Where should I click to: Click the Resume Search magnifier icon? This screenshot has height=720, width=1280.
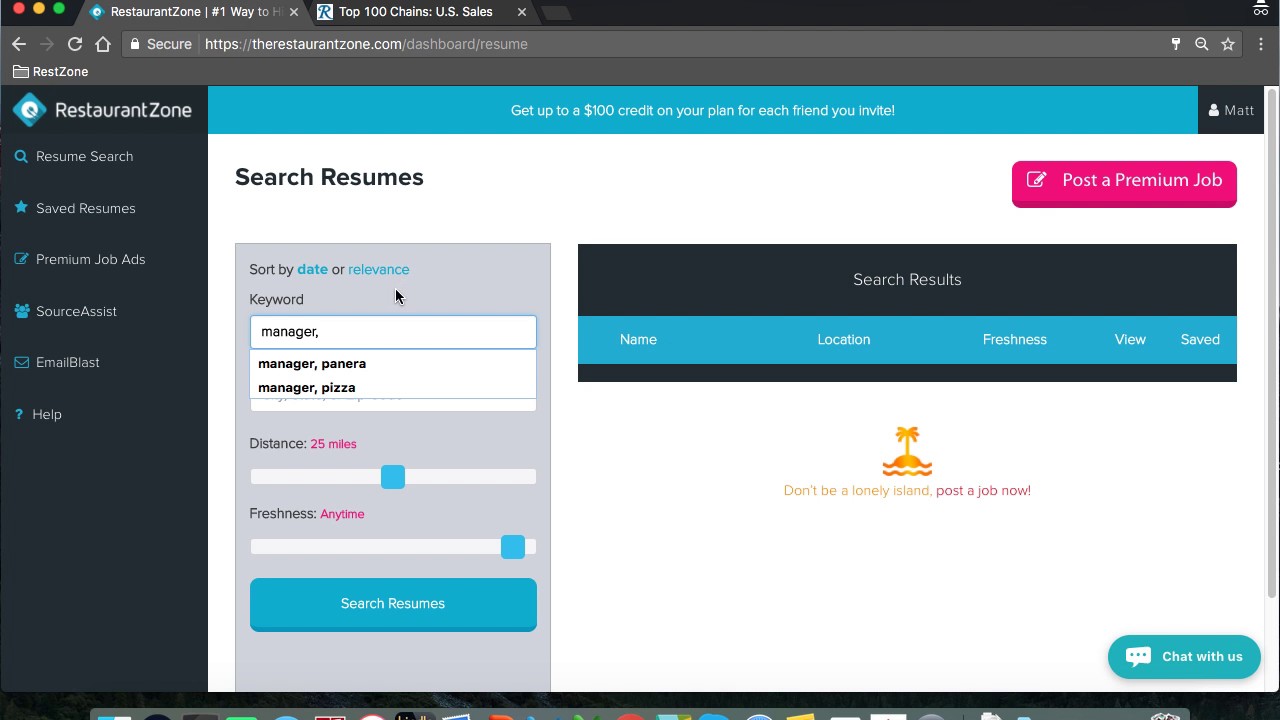(21, 156)
